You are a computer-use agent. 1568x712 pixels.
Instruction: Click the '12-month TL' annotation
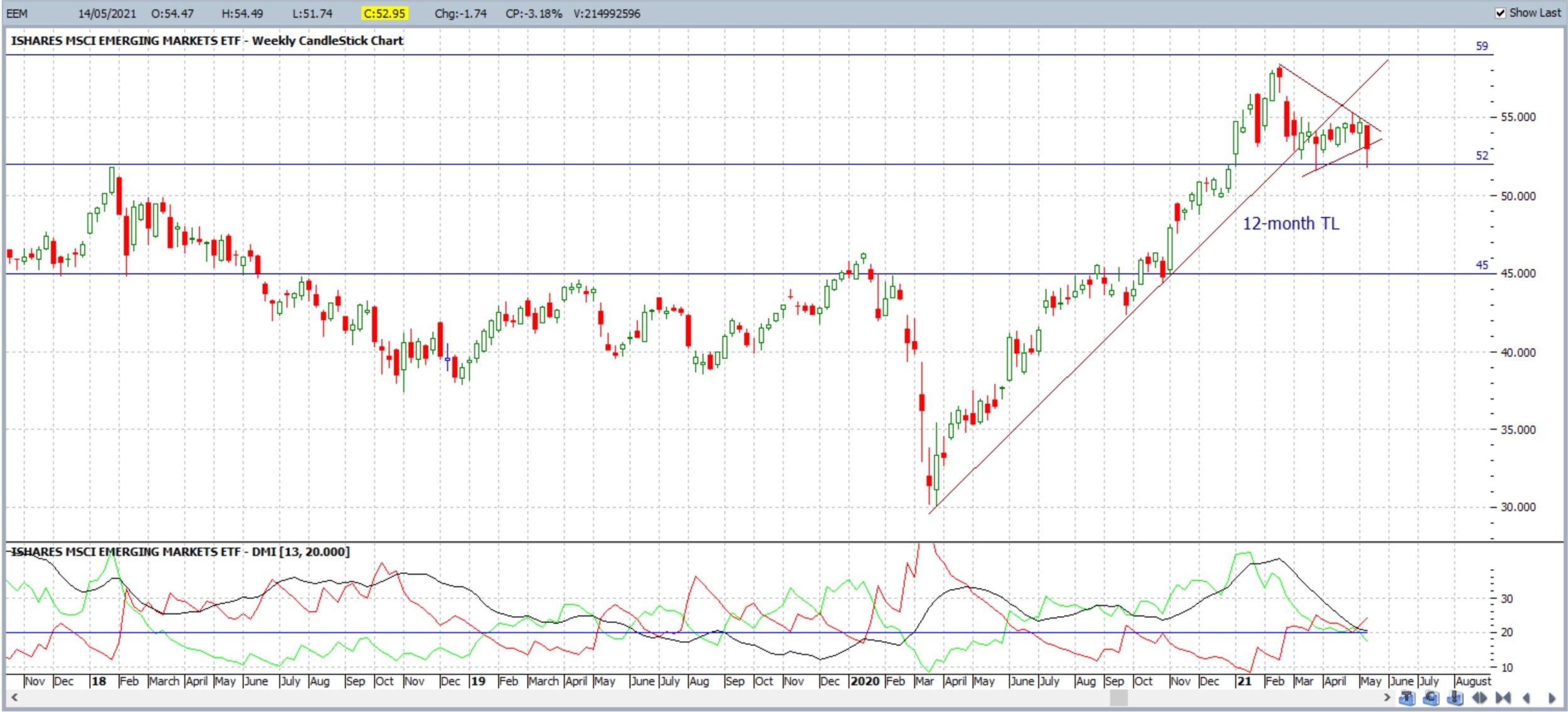1291,223
